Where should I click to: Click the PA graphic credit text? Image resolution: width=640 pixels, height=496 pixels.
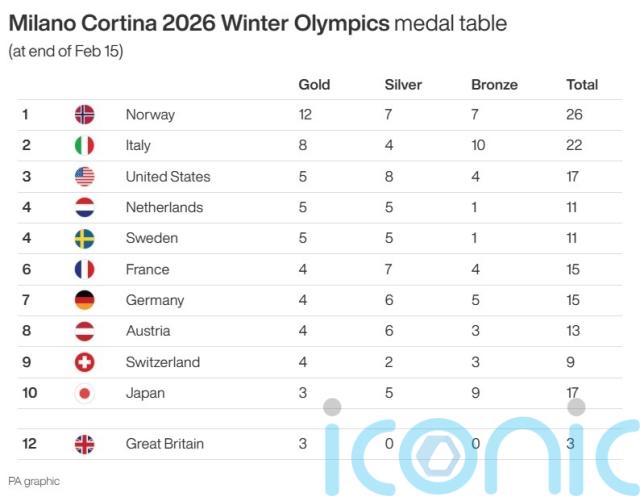click(x=34, y=481)
